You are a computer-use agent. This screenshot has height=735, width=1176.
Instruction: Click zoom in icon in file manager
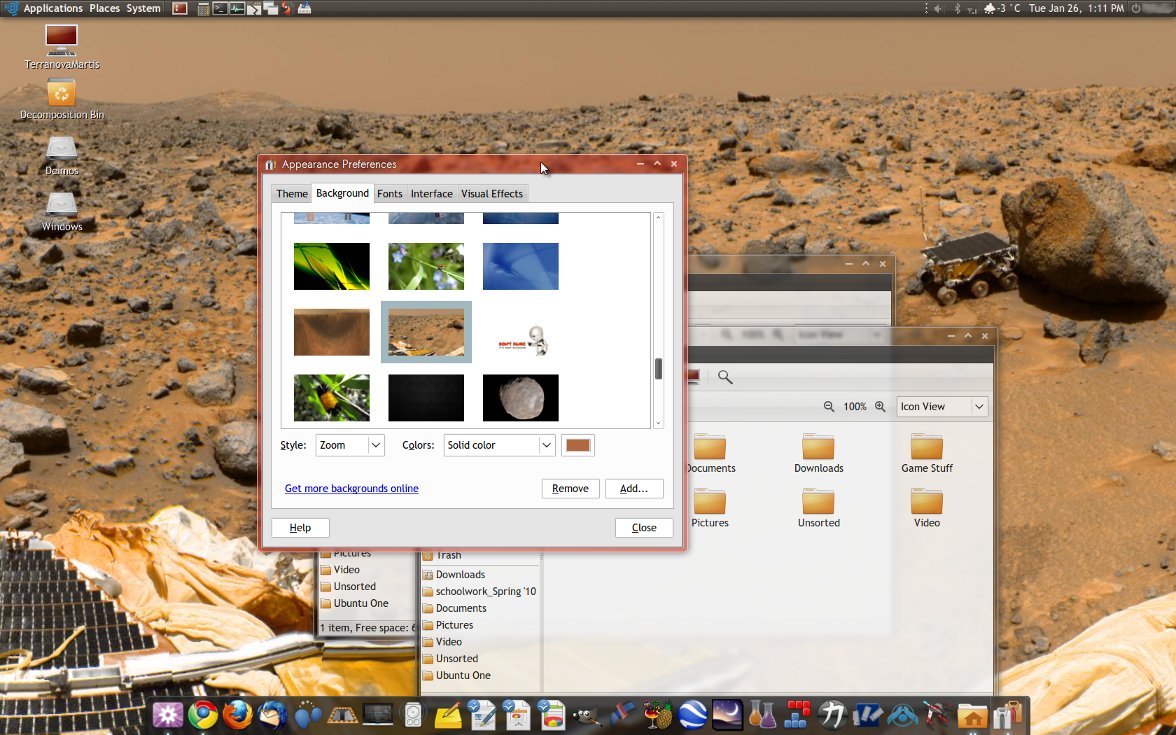point(880,406)
